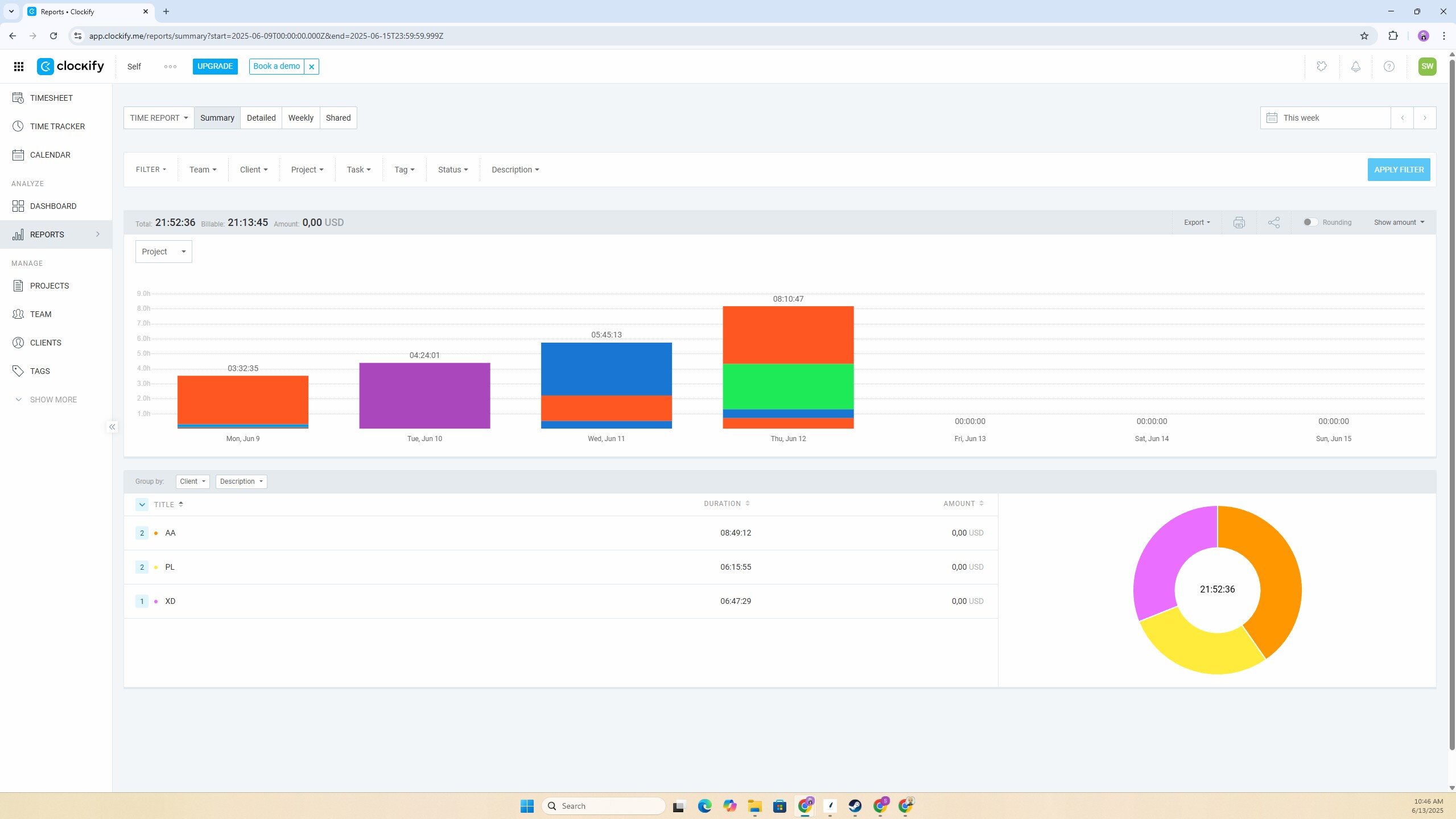
Task: Open the help question mark icon
Action: click(x=1389, y=67)
